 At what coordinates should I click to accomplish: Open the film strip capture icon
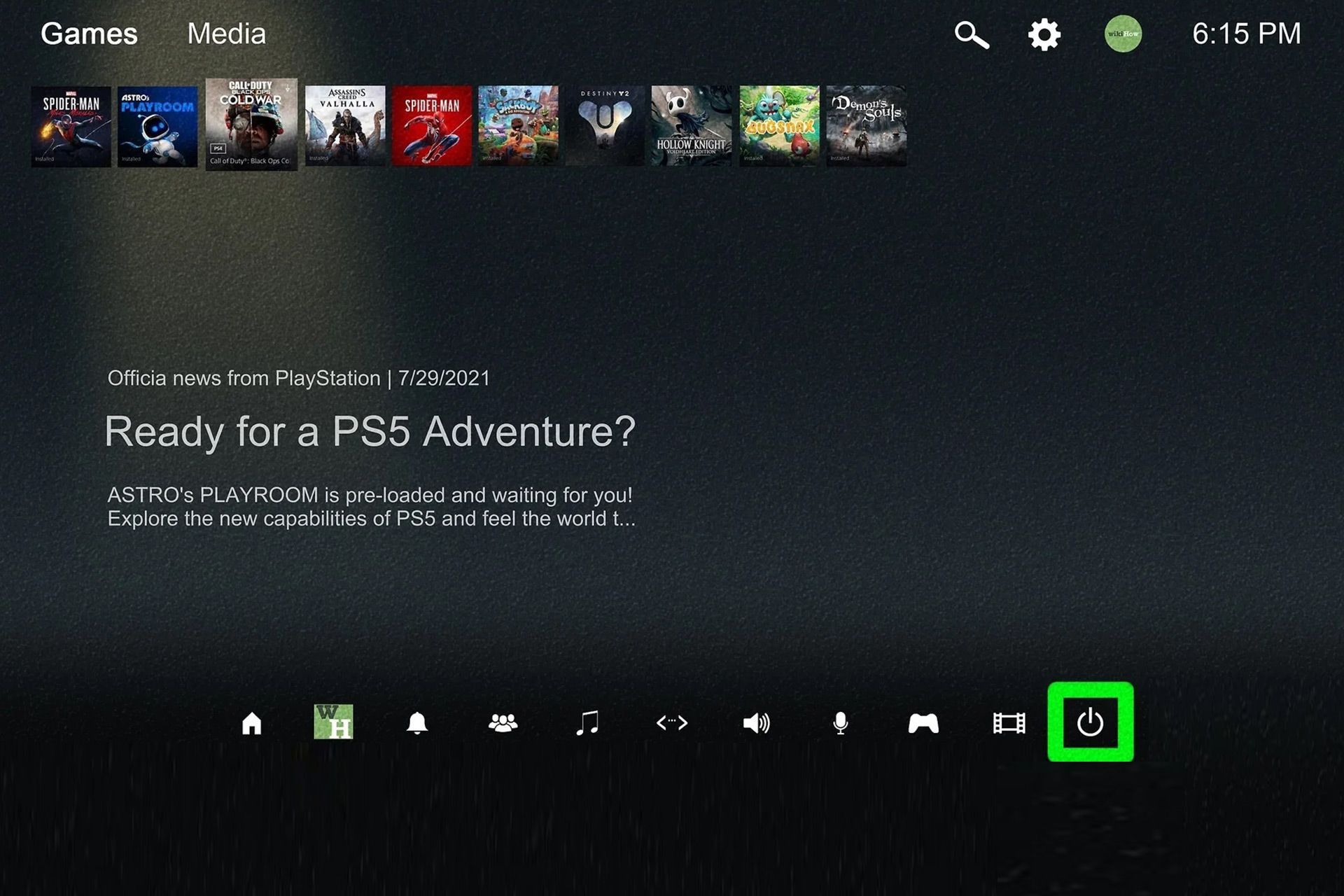(1009, 723)
